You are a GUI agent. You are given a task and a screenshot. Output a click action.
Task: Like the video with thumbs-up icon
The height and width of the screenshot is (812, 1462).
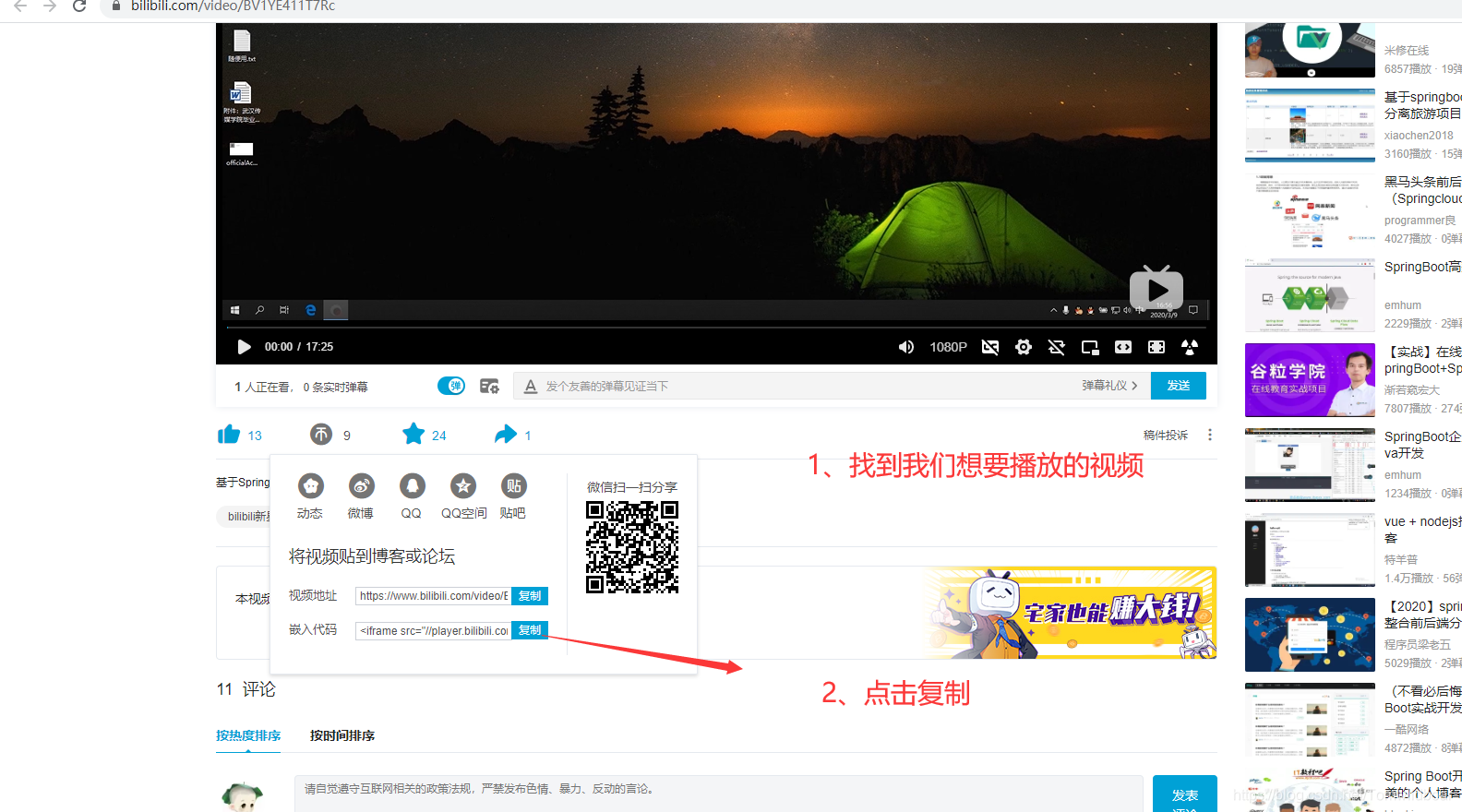click(x=229, y=435)
